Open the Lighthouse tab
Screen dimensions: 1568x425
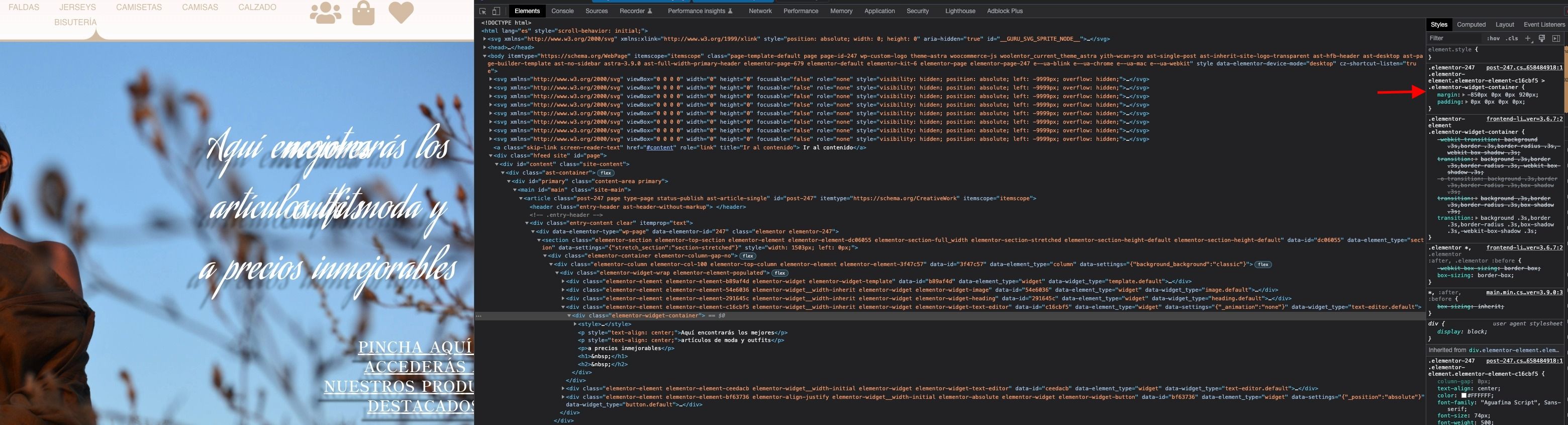960,11
